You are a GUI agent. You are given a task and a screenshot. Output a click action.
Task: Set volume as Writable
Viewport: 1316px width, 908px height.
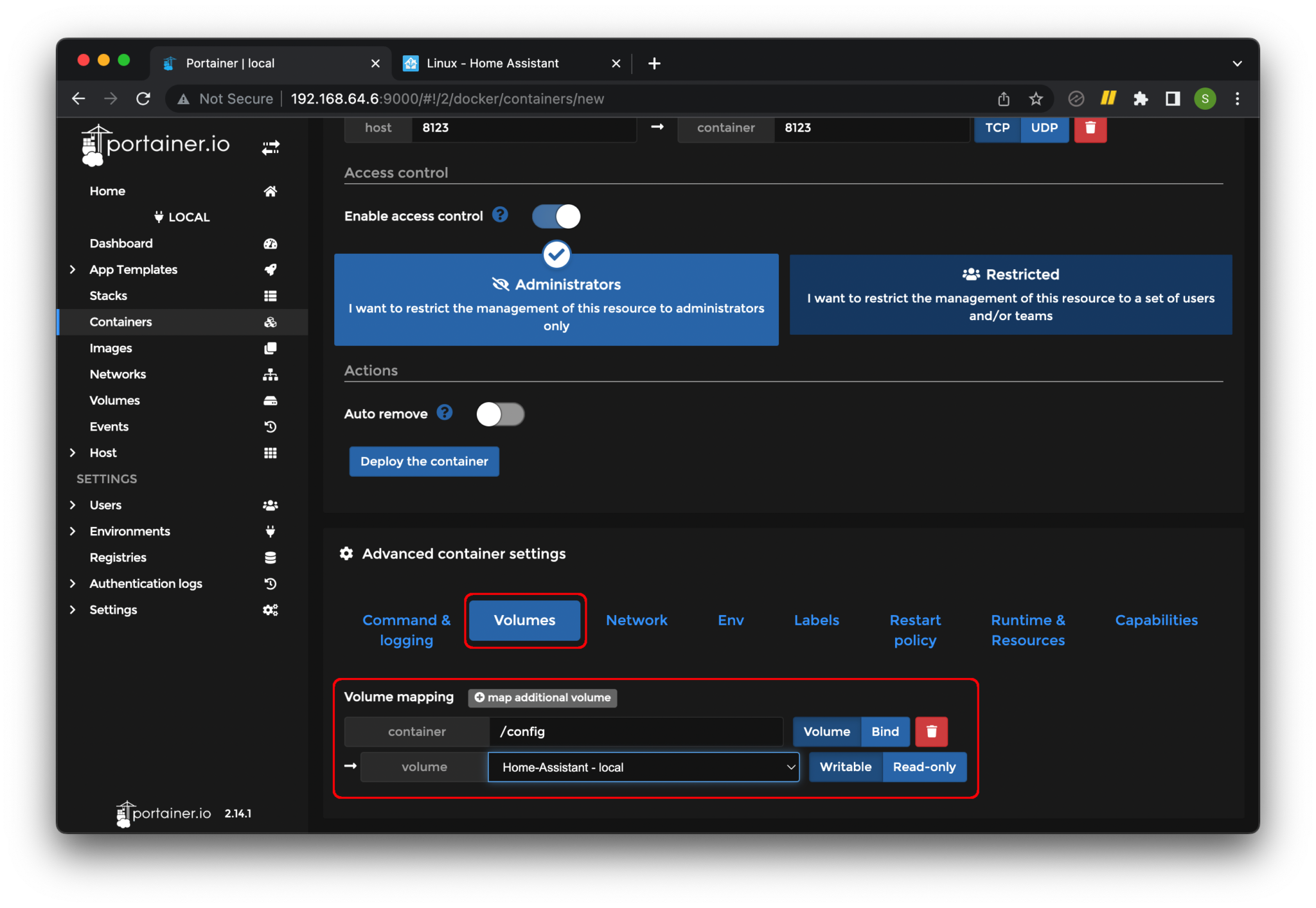846,767
